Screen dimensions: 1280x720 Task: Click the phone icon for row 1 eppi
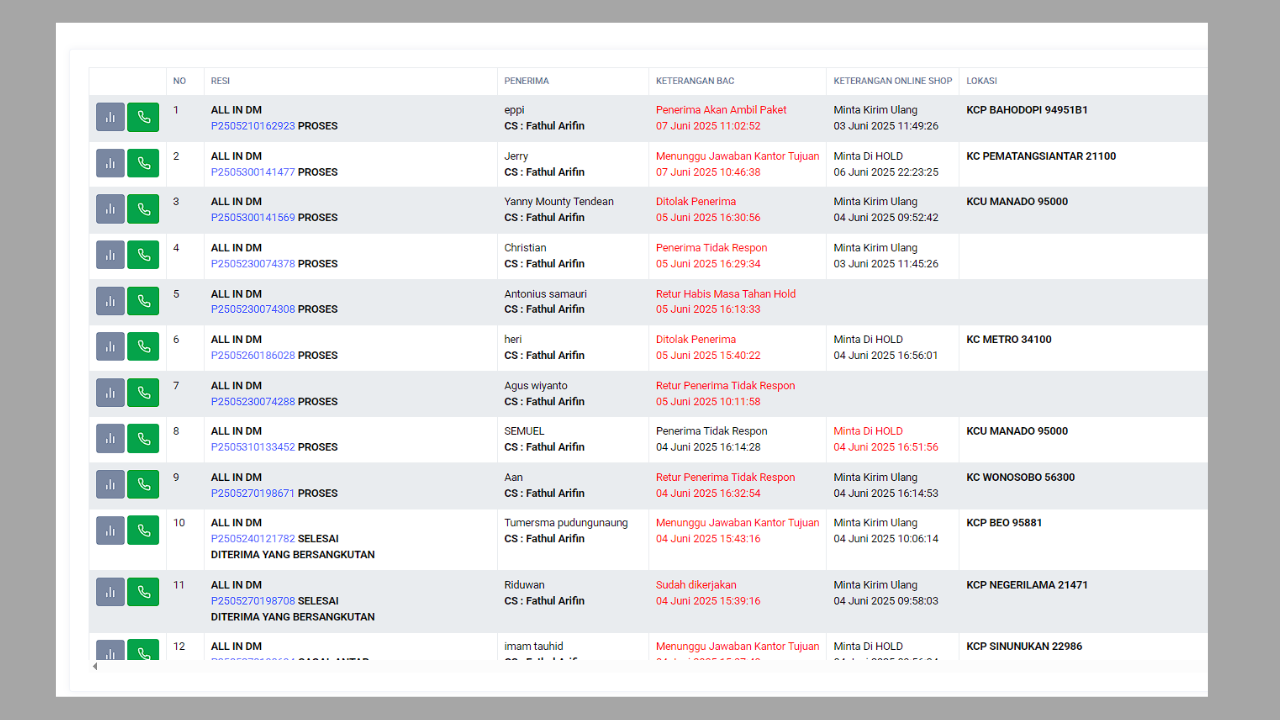tap(143, 117)
